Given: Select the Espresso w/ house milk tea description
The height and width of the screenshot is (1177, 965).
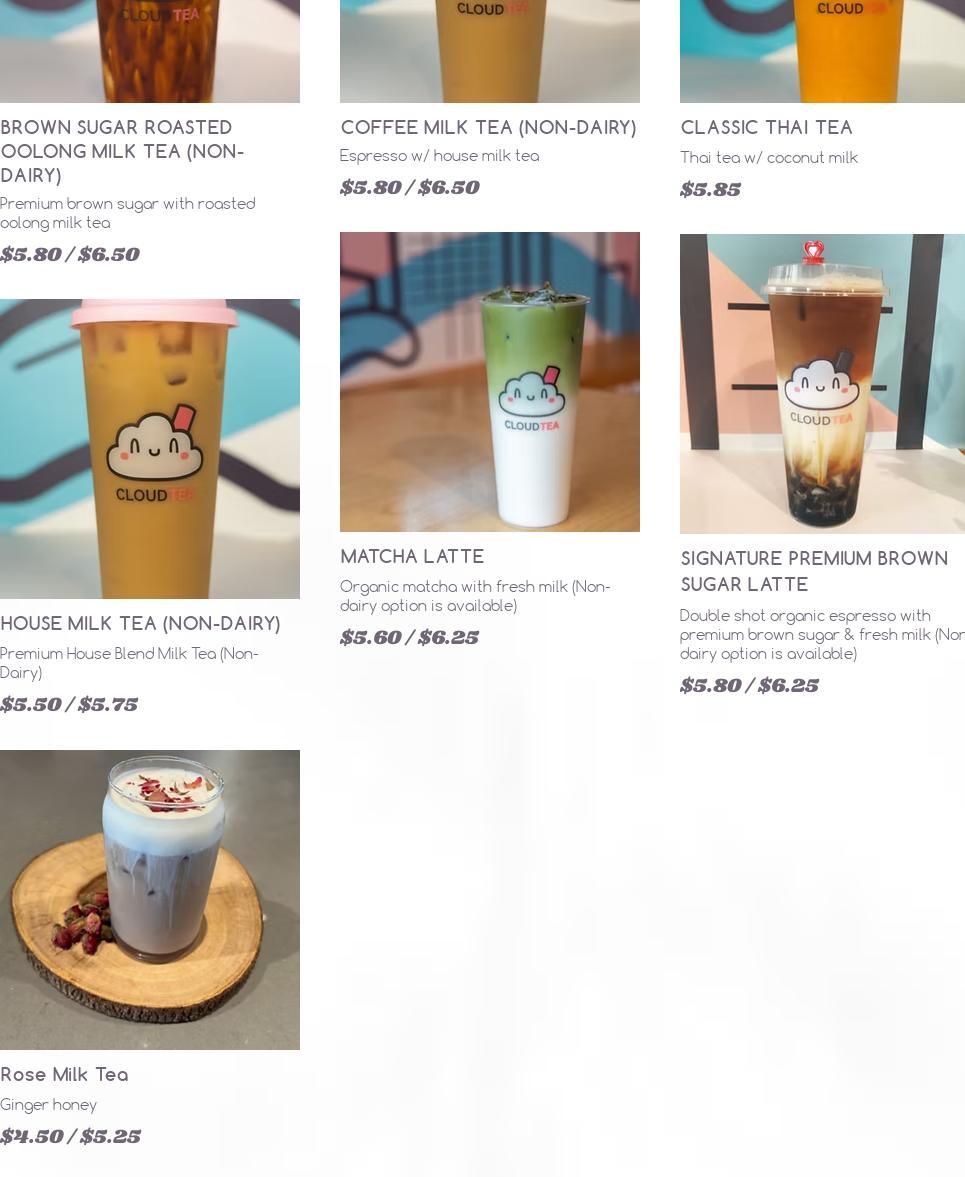Looking at the screenshot, I should click(440, 156).
